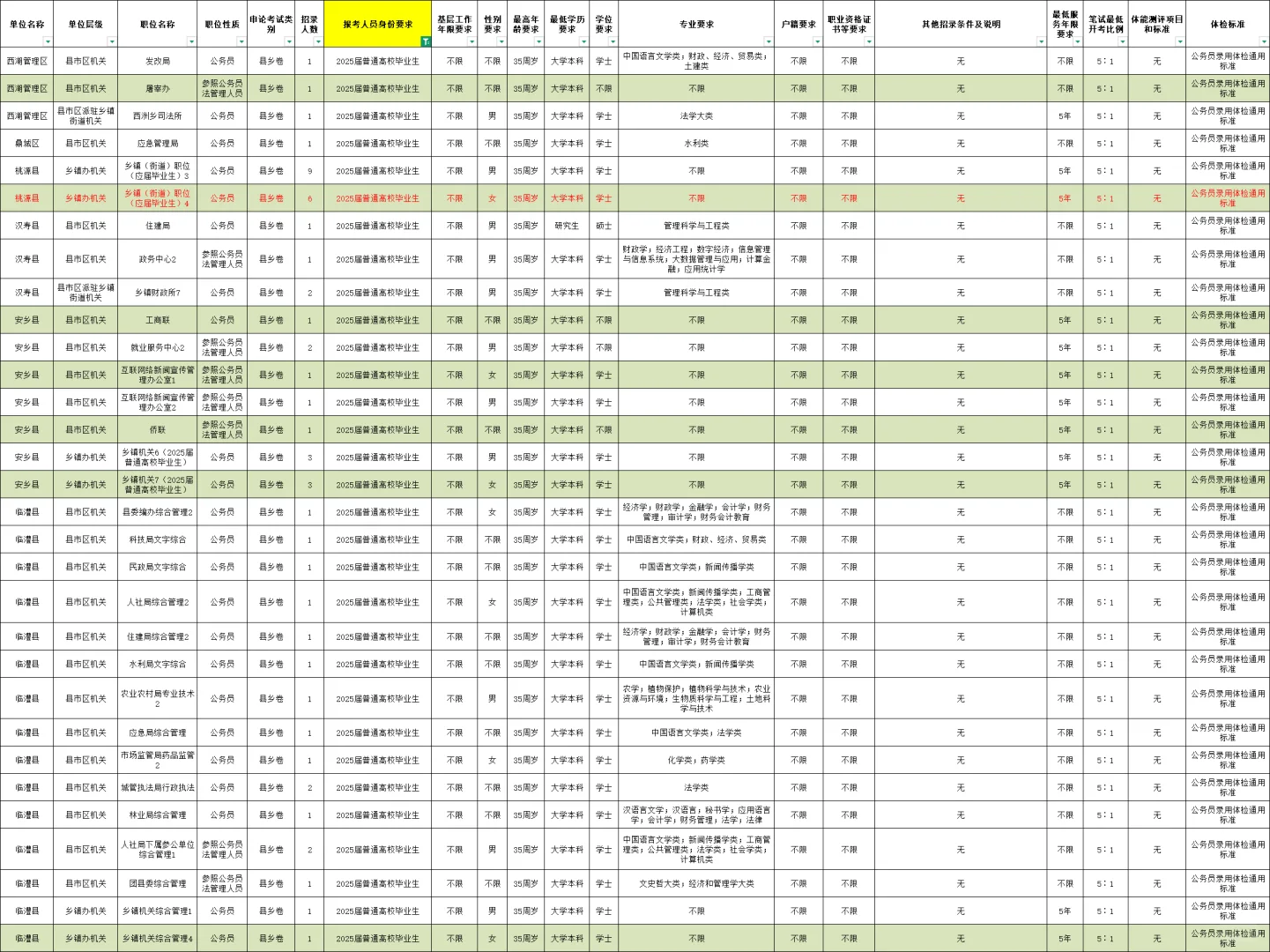Open the 申论考试类别 filter dropdown
The width and height of the screenshot is (1270, 952).
[289, 41]
